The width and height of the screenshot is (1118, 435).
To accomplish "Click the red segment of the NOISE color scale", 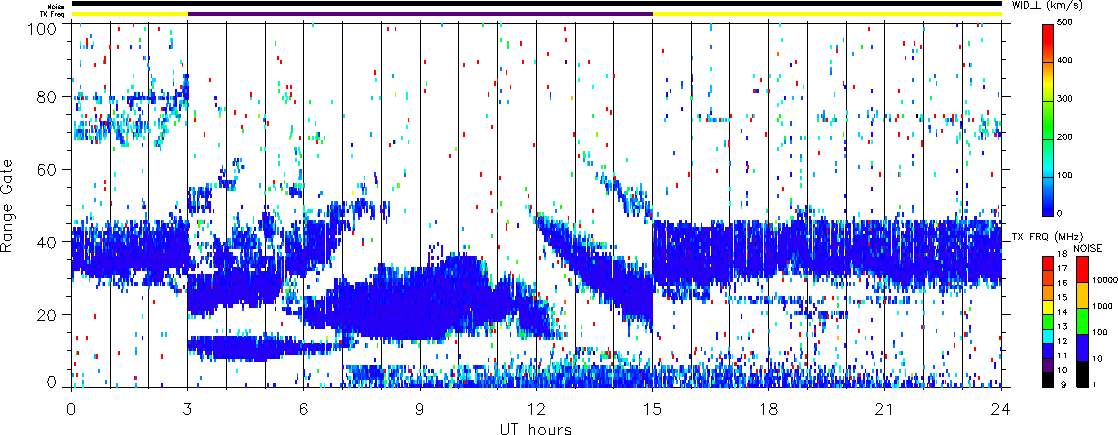I will [x=1084, y=268].
